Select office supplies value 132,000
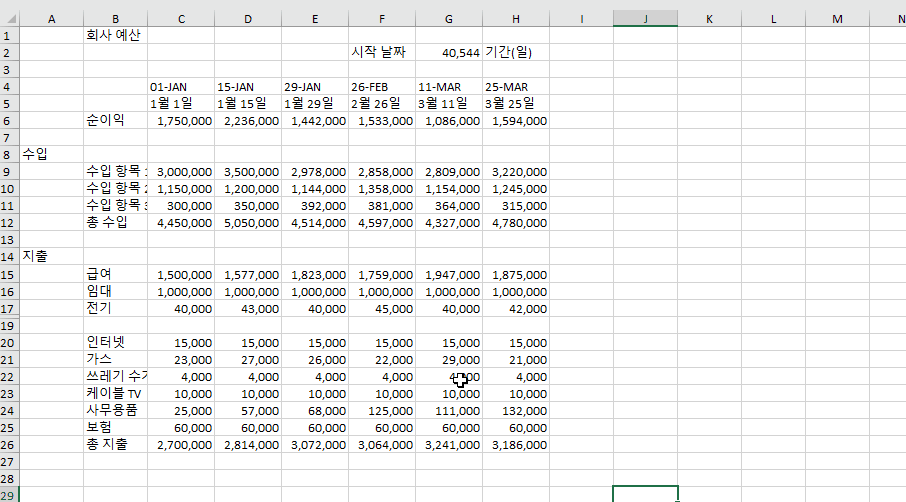The width and height of the screenshot is (906, 502). pos(516,411)
